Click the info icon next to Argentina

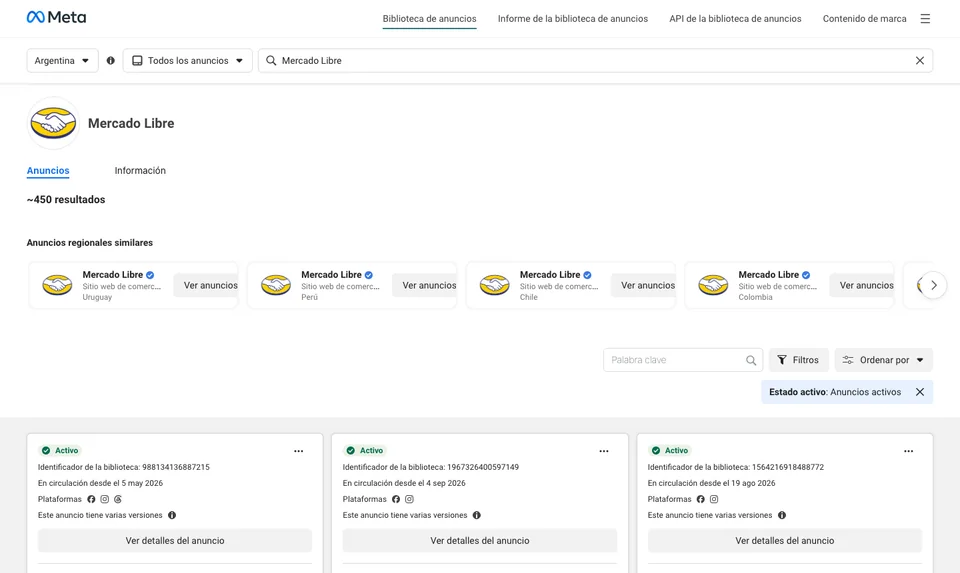pos(111,61)
